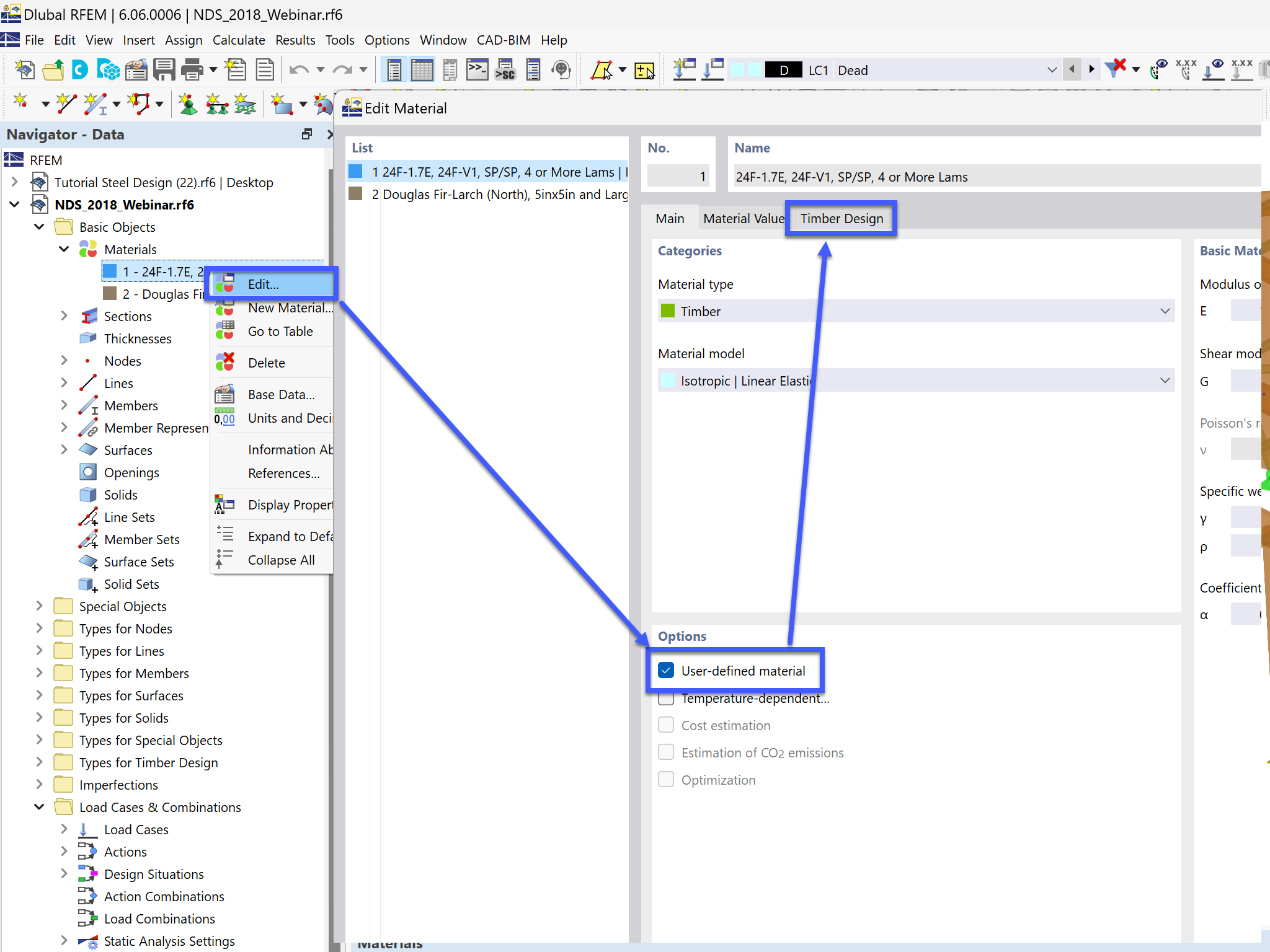Enable the Temperature-dependent checkbox
This screenshot has width=1270, height=952.
[x=665, y=698]
